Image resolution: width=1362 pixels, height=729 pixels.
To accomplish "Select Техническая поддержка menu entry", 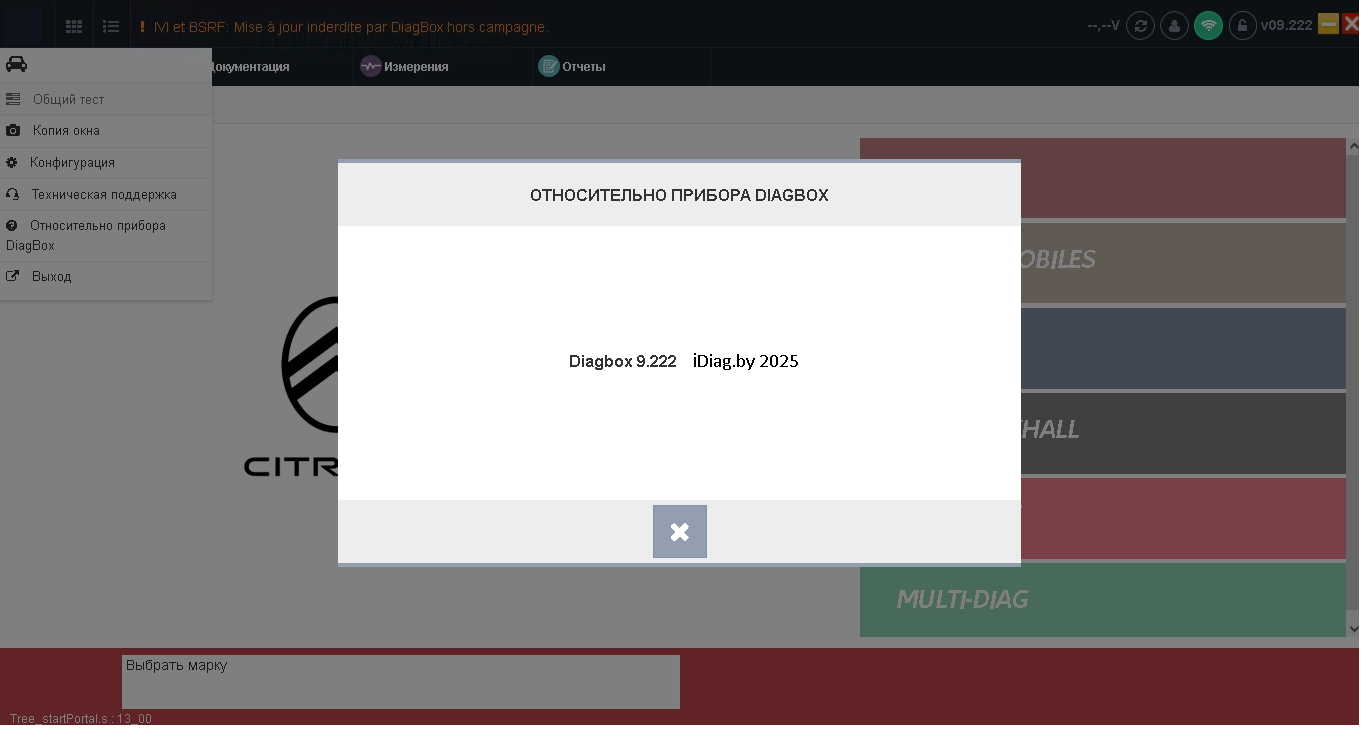I will point(103,195).
